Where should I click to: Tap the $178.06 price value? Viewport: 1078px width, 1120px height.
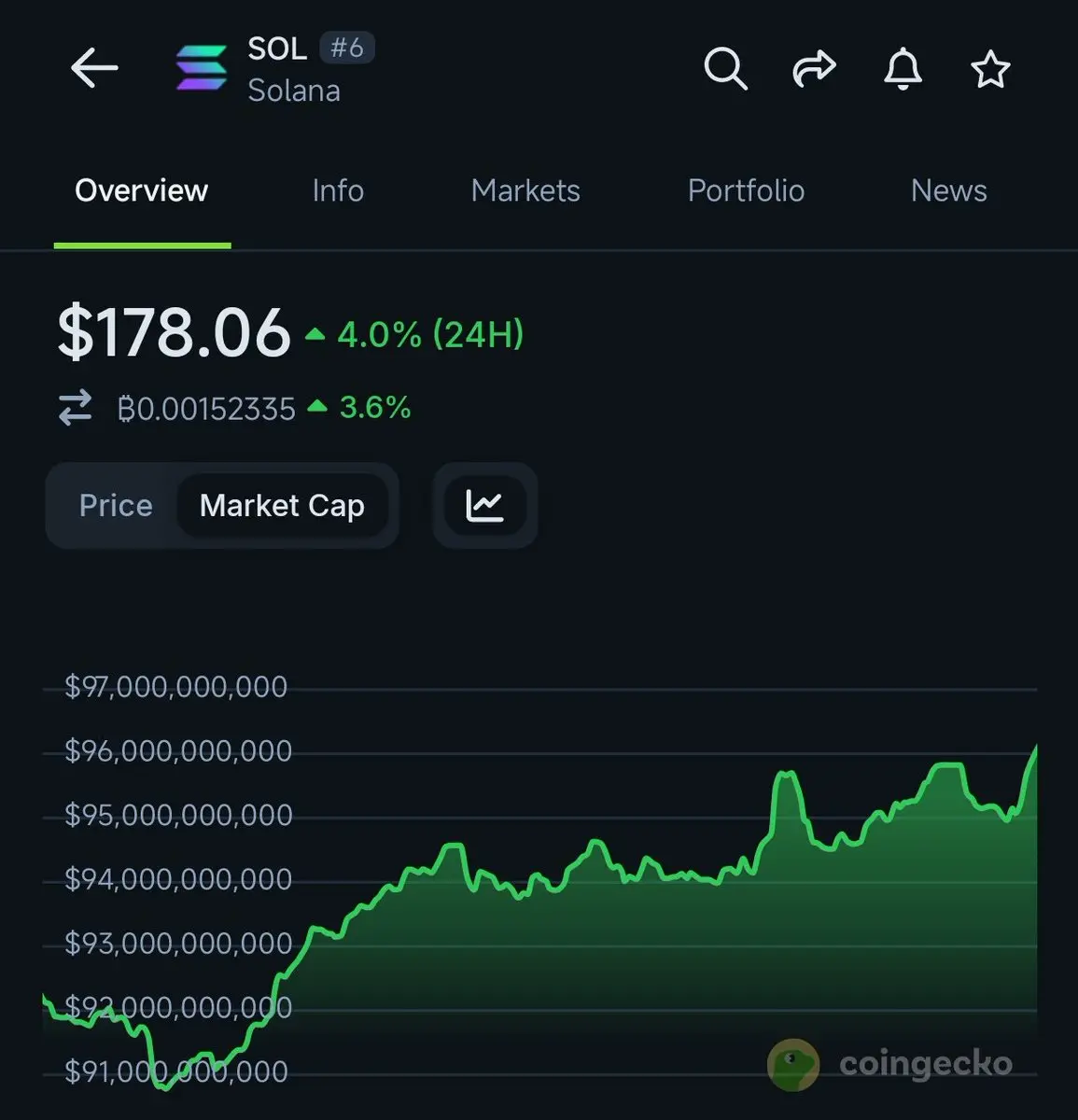click(x=175, y=332)
